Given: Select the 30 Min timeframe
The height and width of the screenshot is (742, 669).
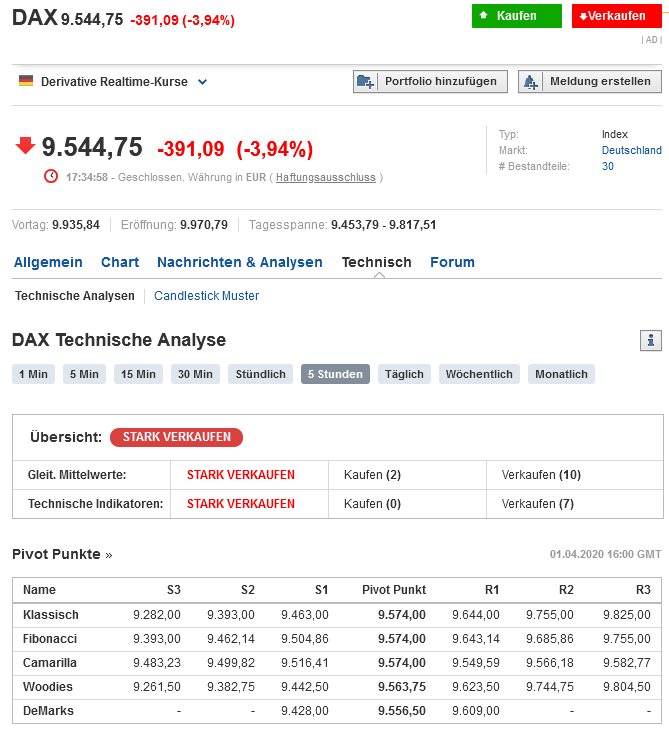Looking at the screenshot, I should pyautogui.click(x=195, y=374).
